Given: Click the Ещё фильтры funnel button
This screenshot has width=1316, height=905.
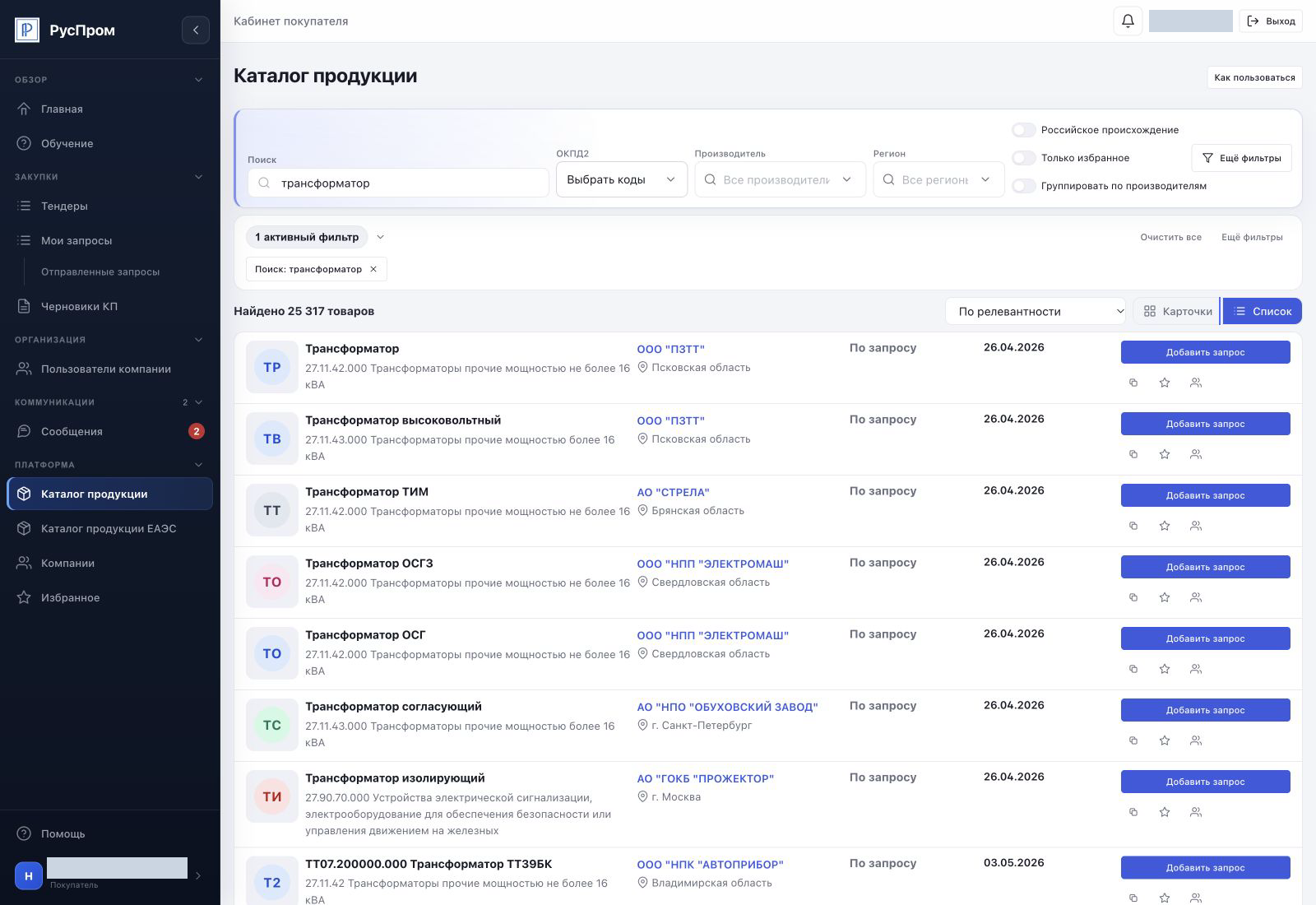Looking at the screenshot, I should click(x=1241, y=158).
